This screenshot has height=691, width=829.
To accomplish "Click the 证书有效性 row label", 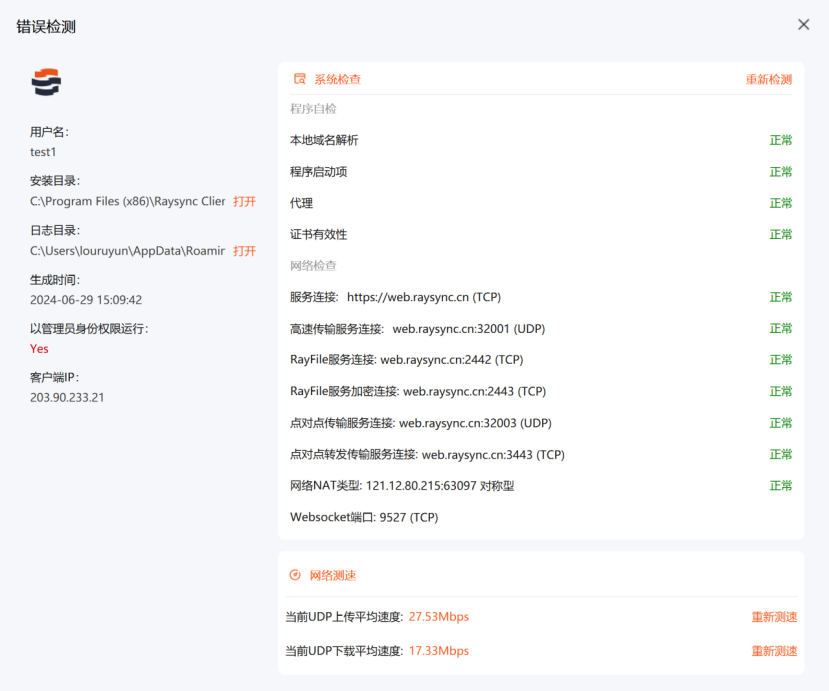I will (x=318, y=234).
